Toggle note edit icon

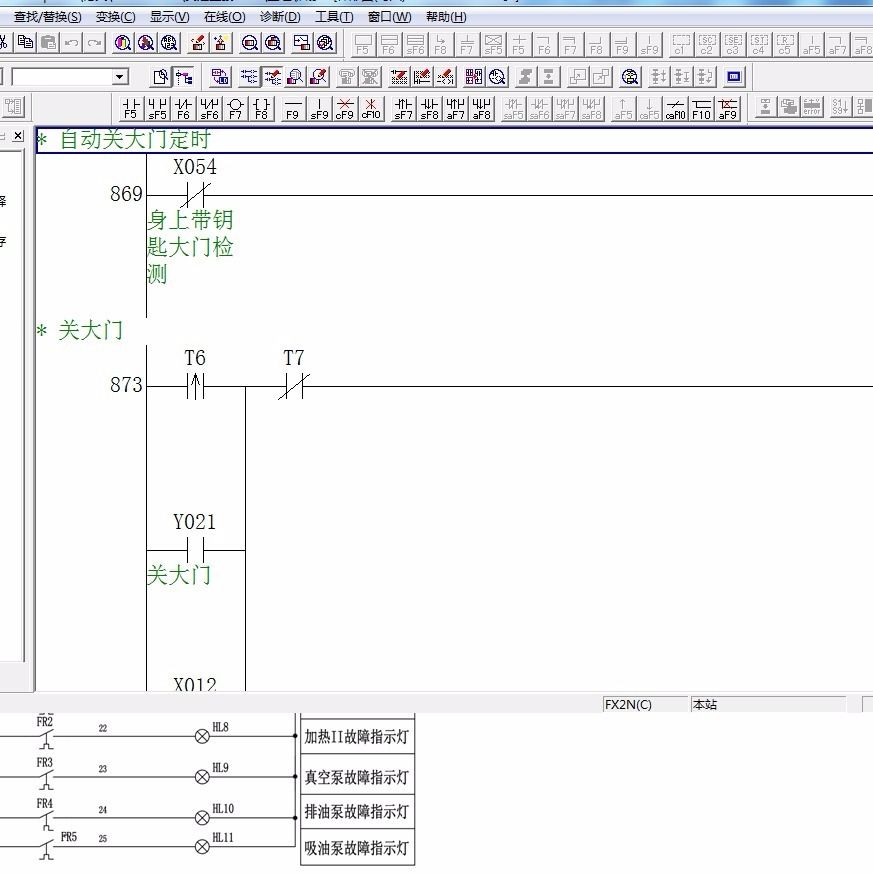coord(445,76)
